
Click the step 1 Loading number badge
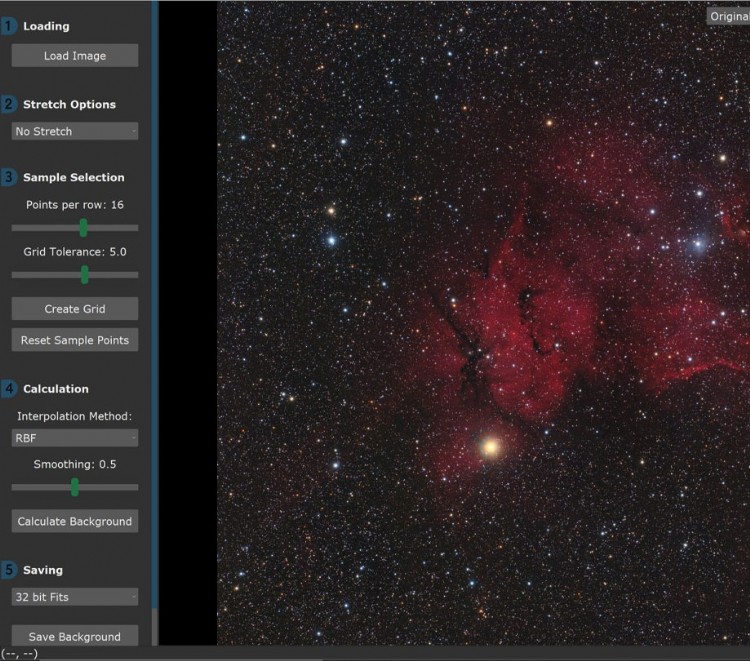tap(9, 26)
